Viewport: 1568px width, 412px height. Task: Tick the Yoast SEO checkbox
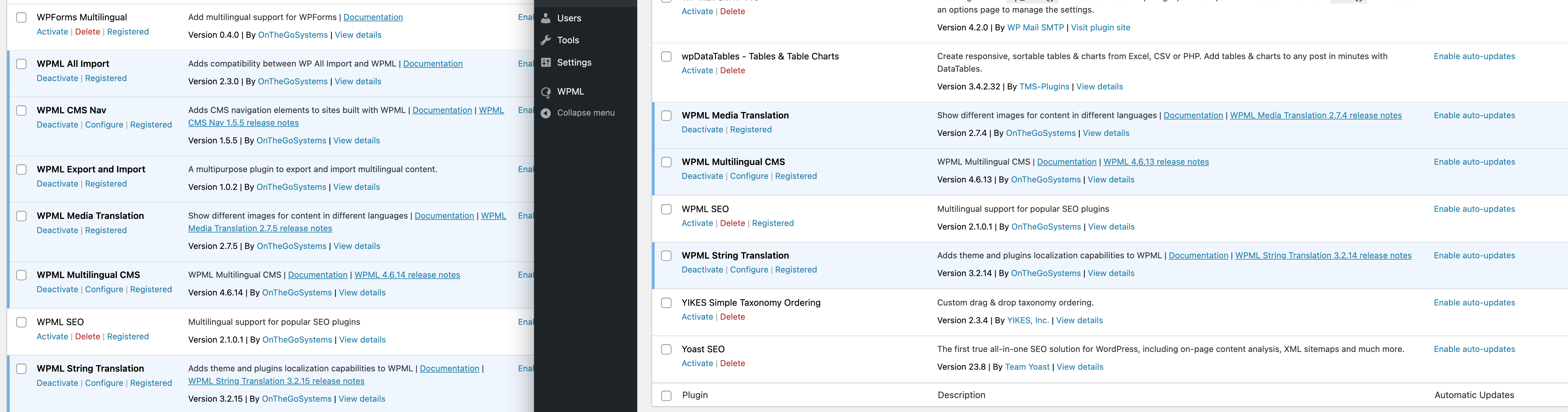(x=667, y=349)
